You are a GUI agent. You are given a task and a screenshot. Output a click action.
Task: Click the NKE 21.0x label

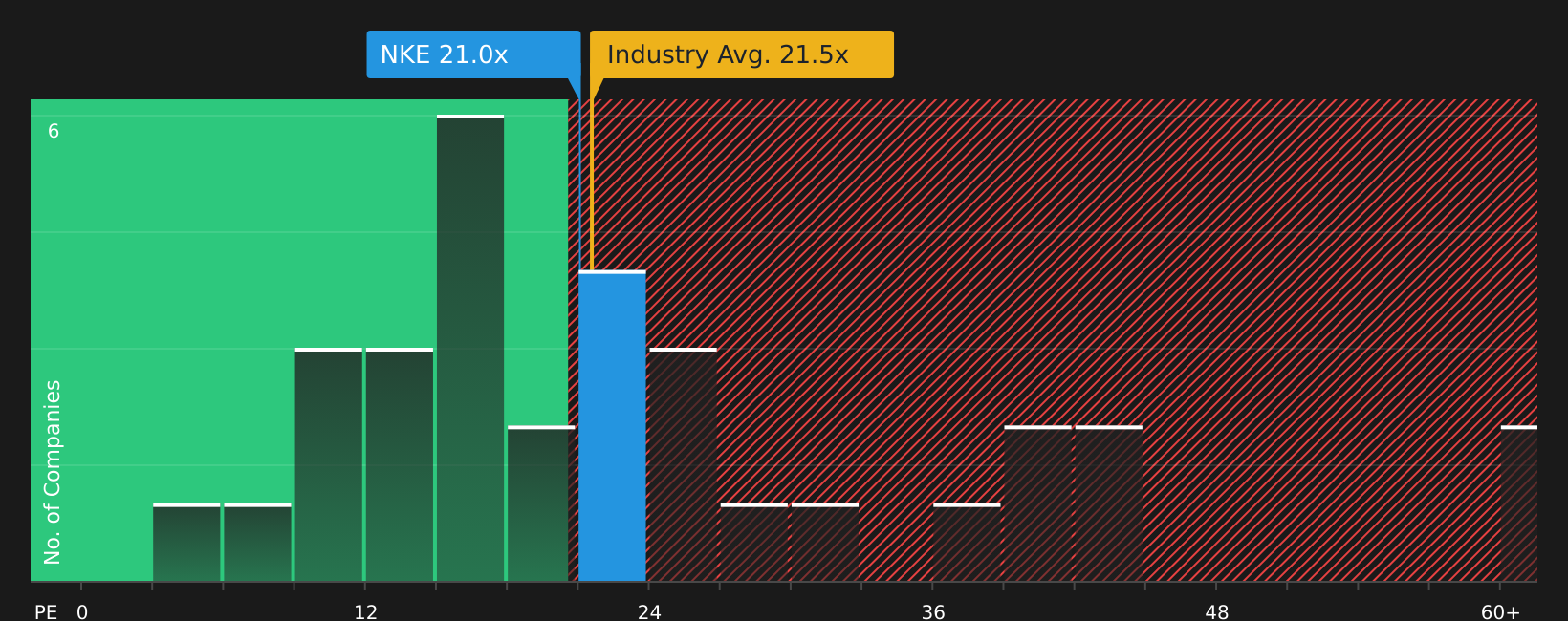click(x=473, y=54)
